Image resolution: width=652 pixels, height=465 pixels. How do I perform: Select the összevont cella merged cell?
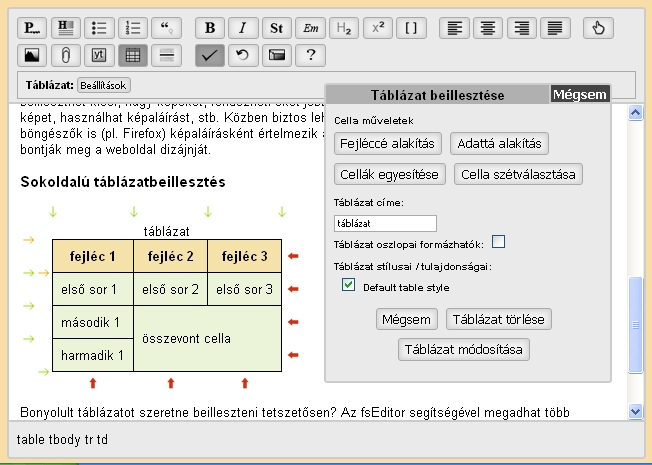(207, 339)
